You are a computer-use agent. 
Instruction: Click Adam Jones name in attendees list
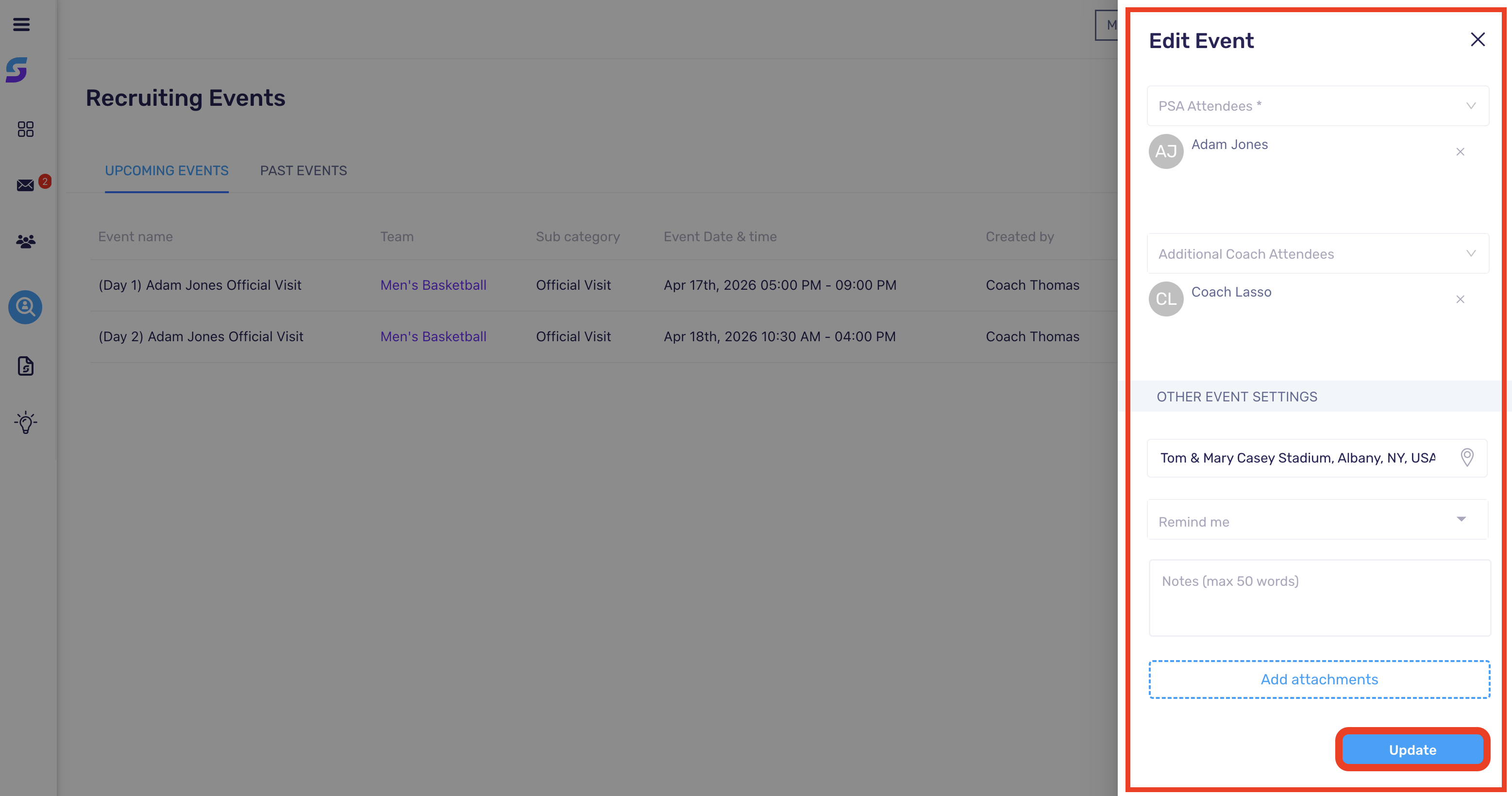(x=1230, y=144)
